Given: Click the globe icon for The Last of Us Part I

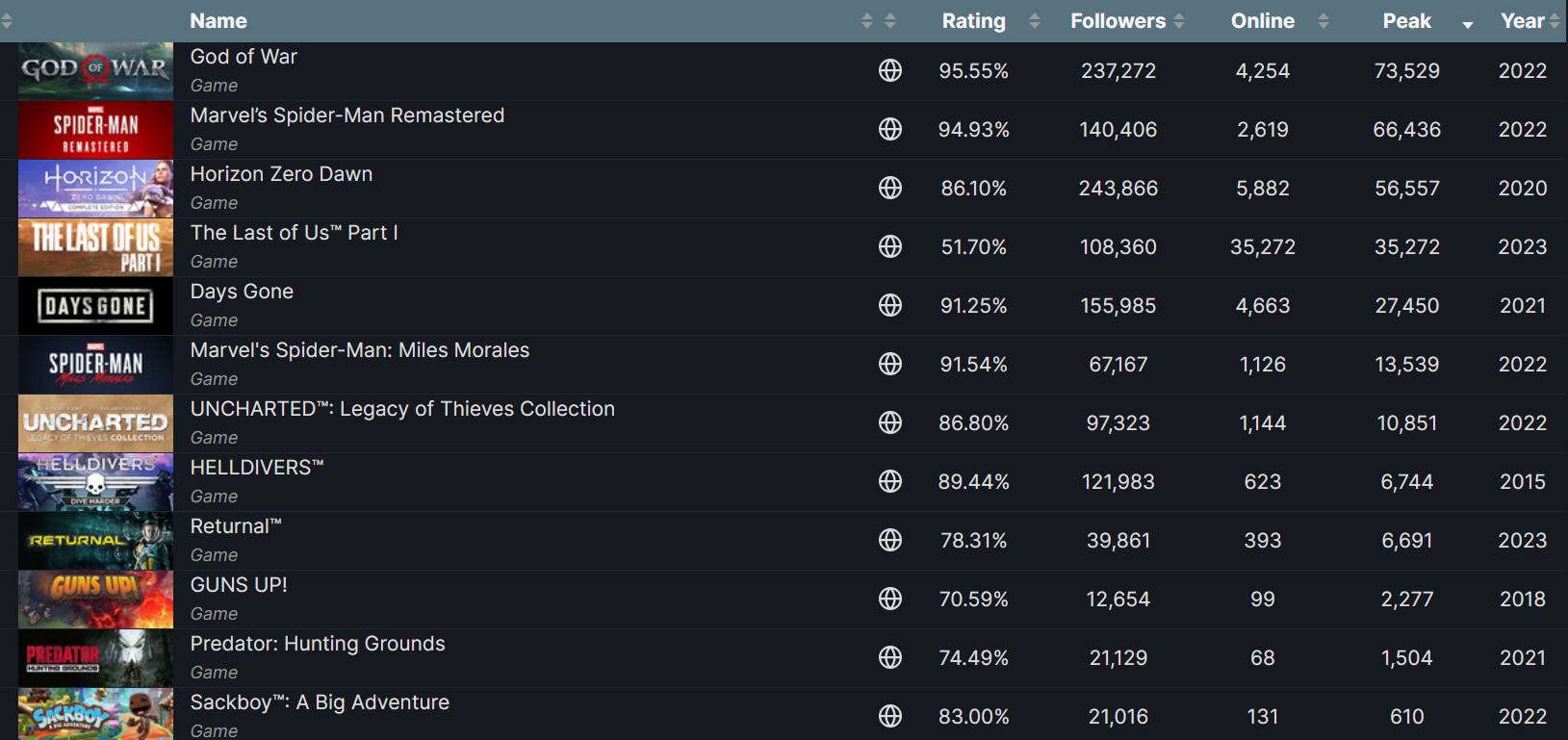Looking at the screenshot, I should click(890, 246).
